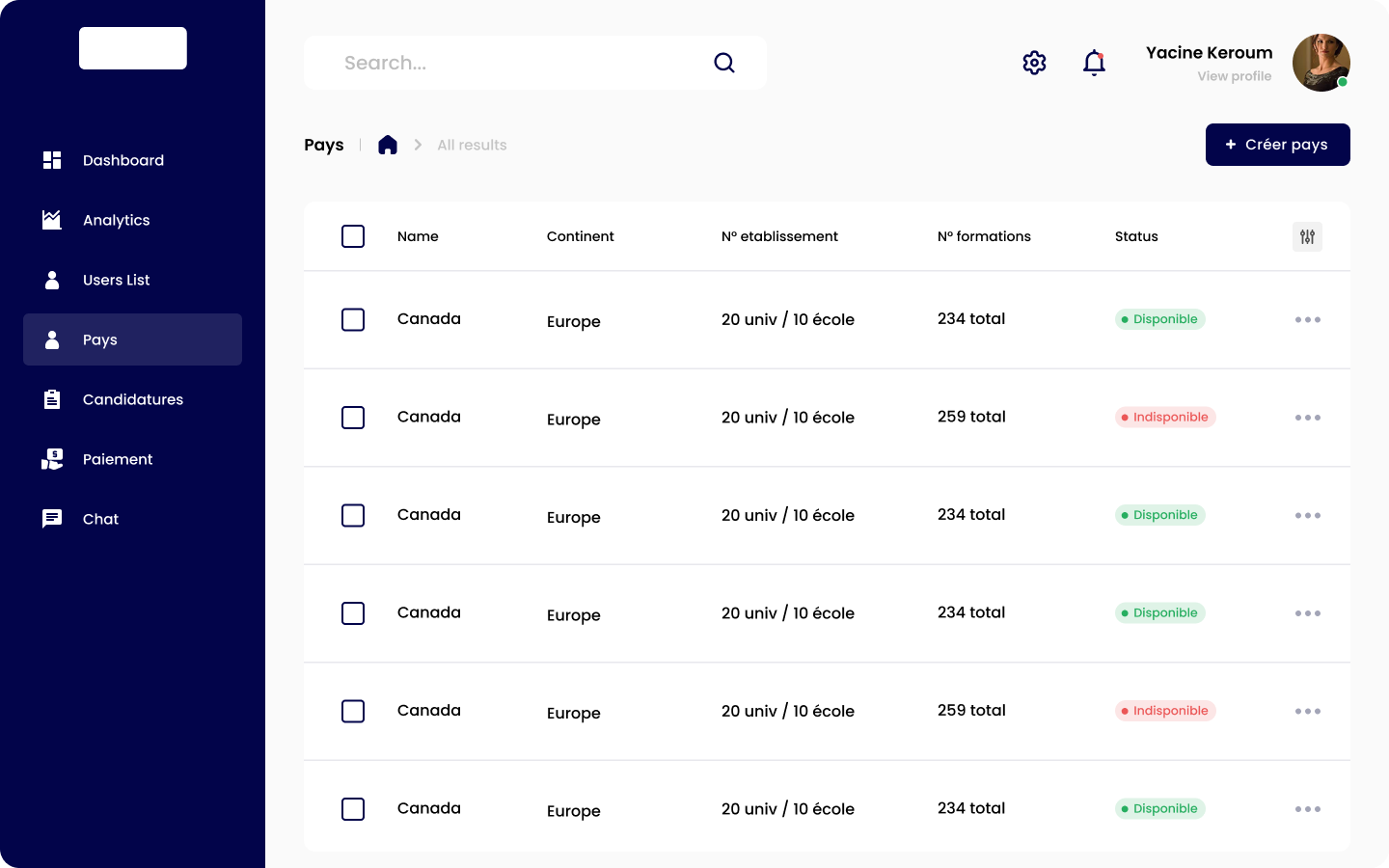
Task: Select the last Canada row checkbox
Action: [x=353, y=809]
